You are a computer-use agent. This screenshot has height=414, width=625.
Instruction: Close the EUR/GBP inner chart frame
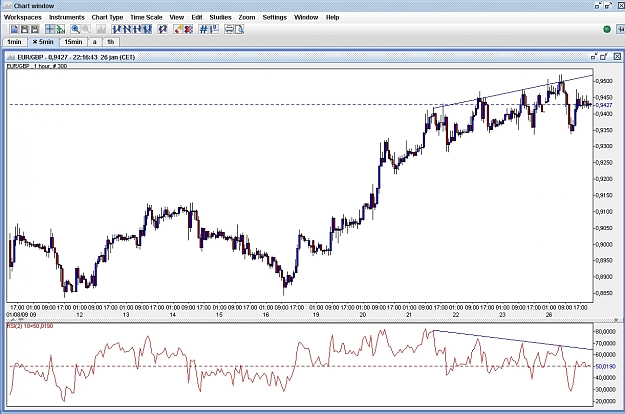coord(617,57)
